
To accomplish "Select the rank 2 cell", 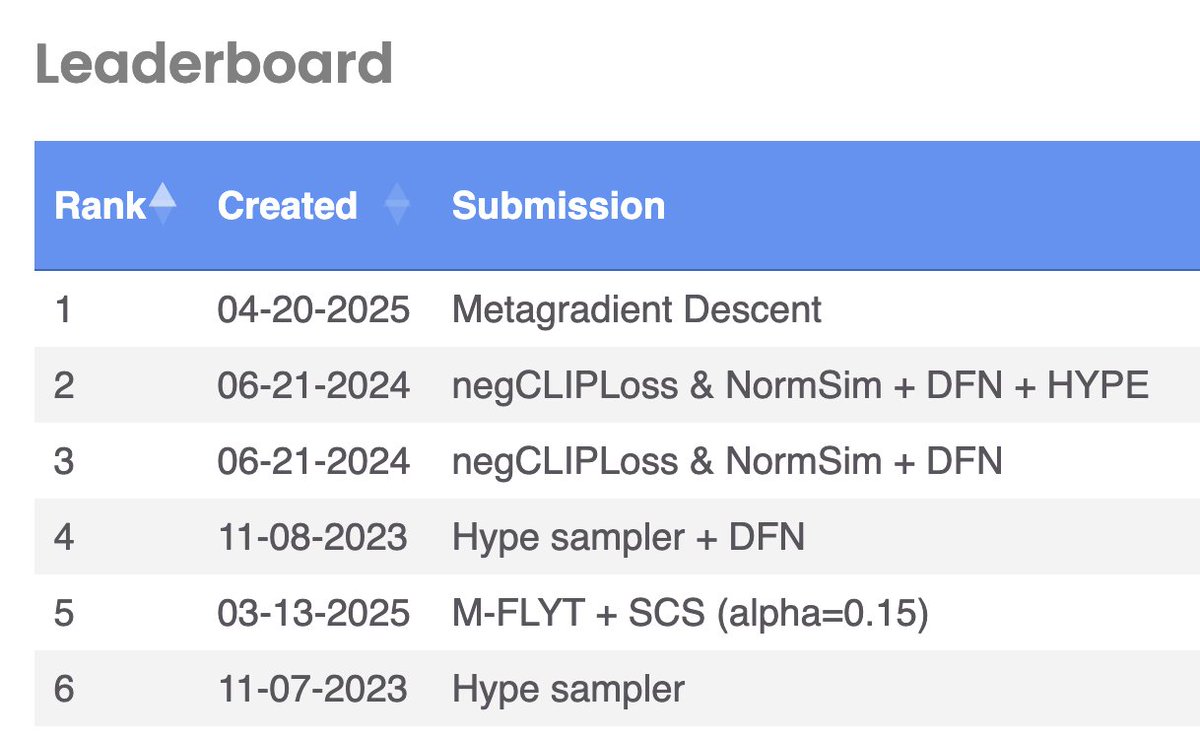I will click(64, 385).
